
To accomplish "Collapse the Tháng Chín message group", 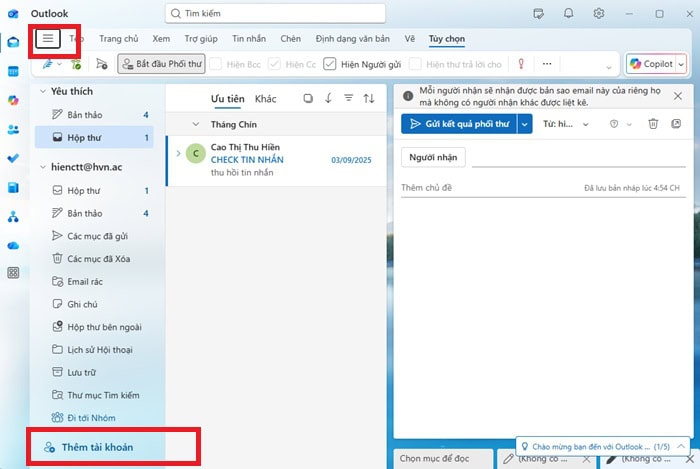I will click(x=196, y=124).
